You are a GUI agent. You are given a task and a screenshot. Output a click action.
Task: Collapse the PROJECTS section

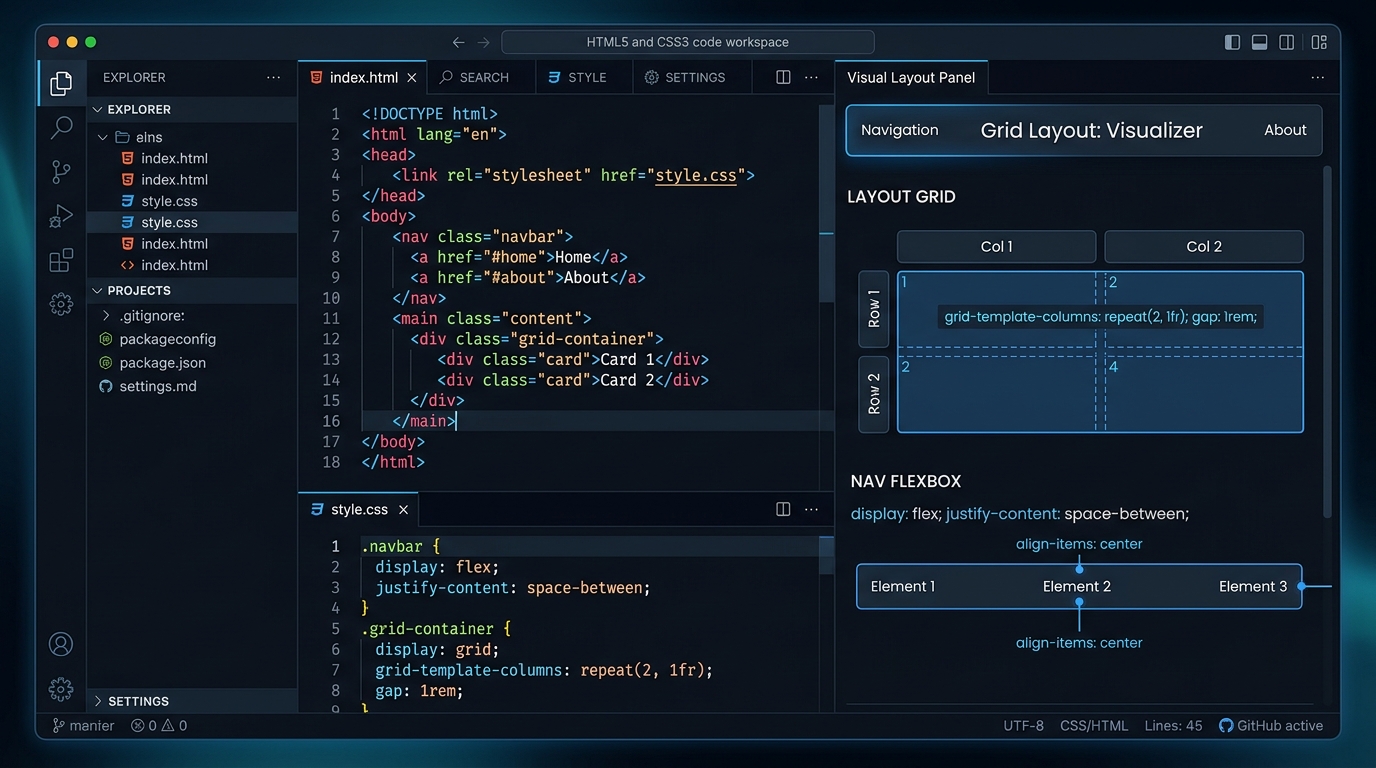192,290
